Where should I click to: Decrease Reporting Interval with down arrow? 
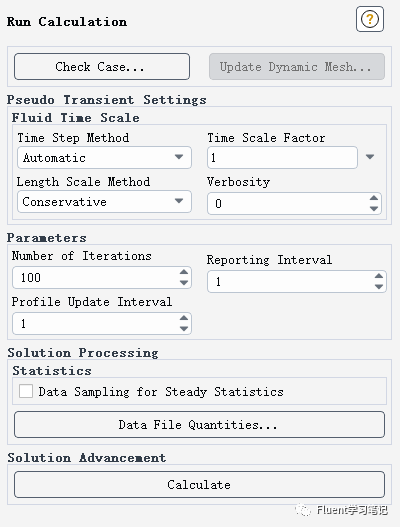379,287
